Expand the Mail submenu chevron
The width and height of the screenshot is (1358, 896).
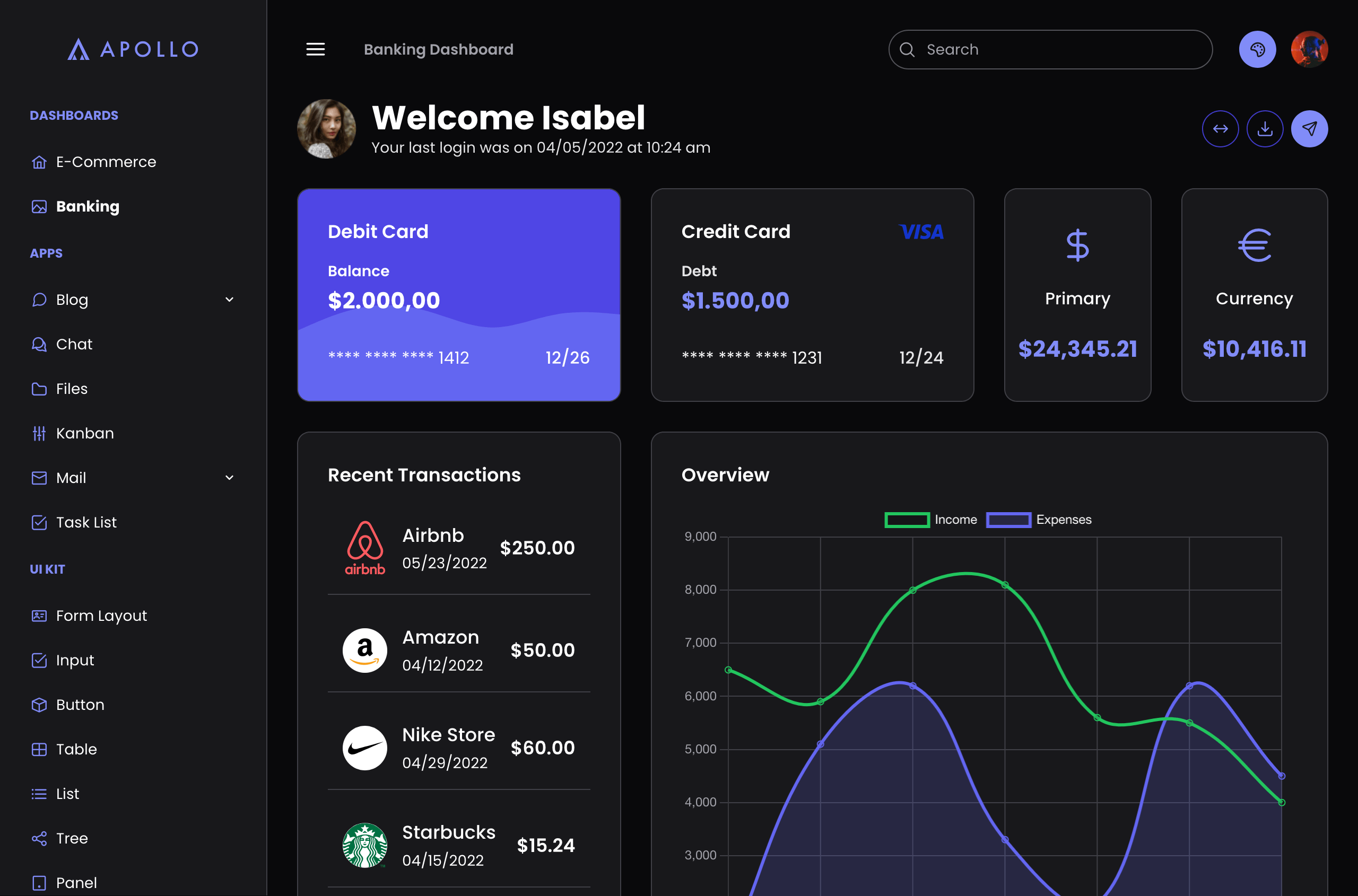coord(229,478)
